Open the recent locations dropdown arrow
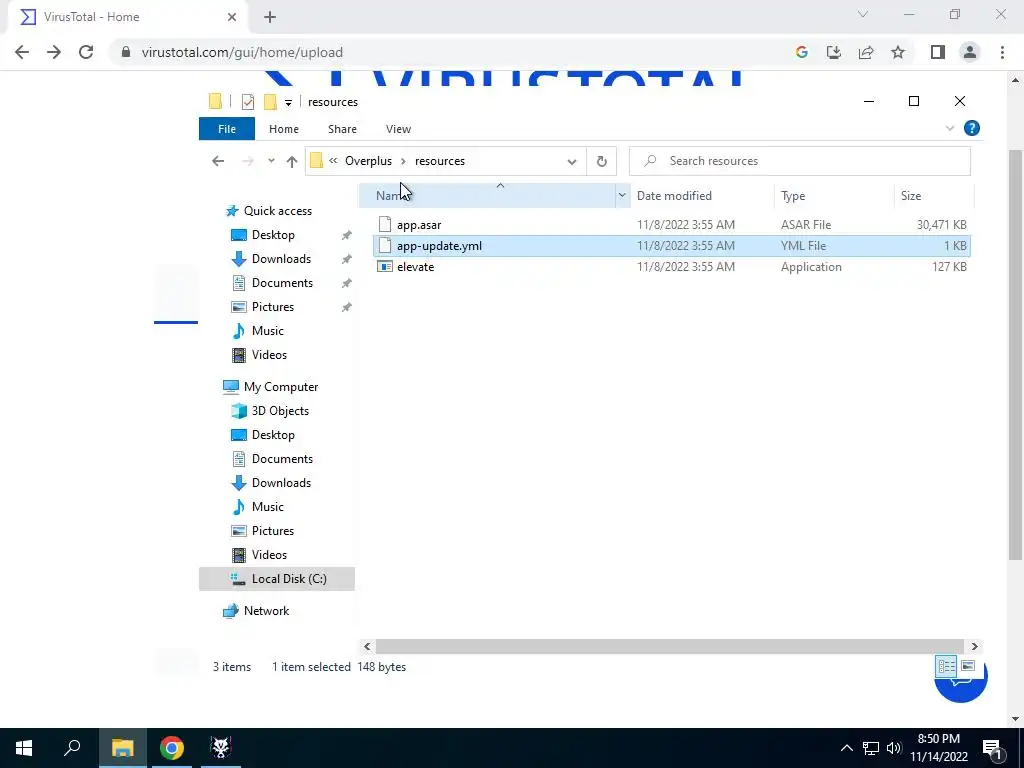The width and height of the screenshot is (1024, 768). (x=271, y=161)
